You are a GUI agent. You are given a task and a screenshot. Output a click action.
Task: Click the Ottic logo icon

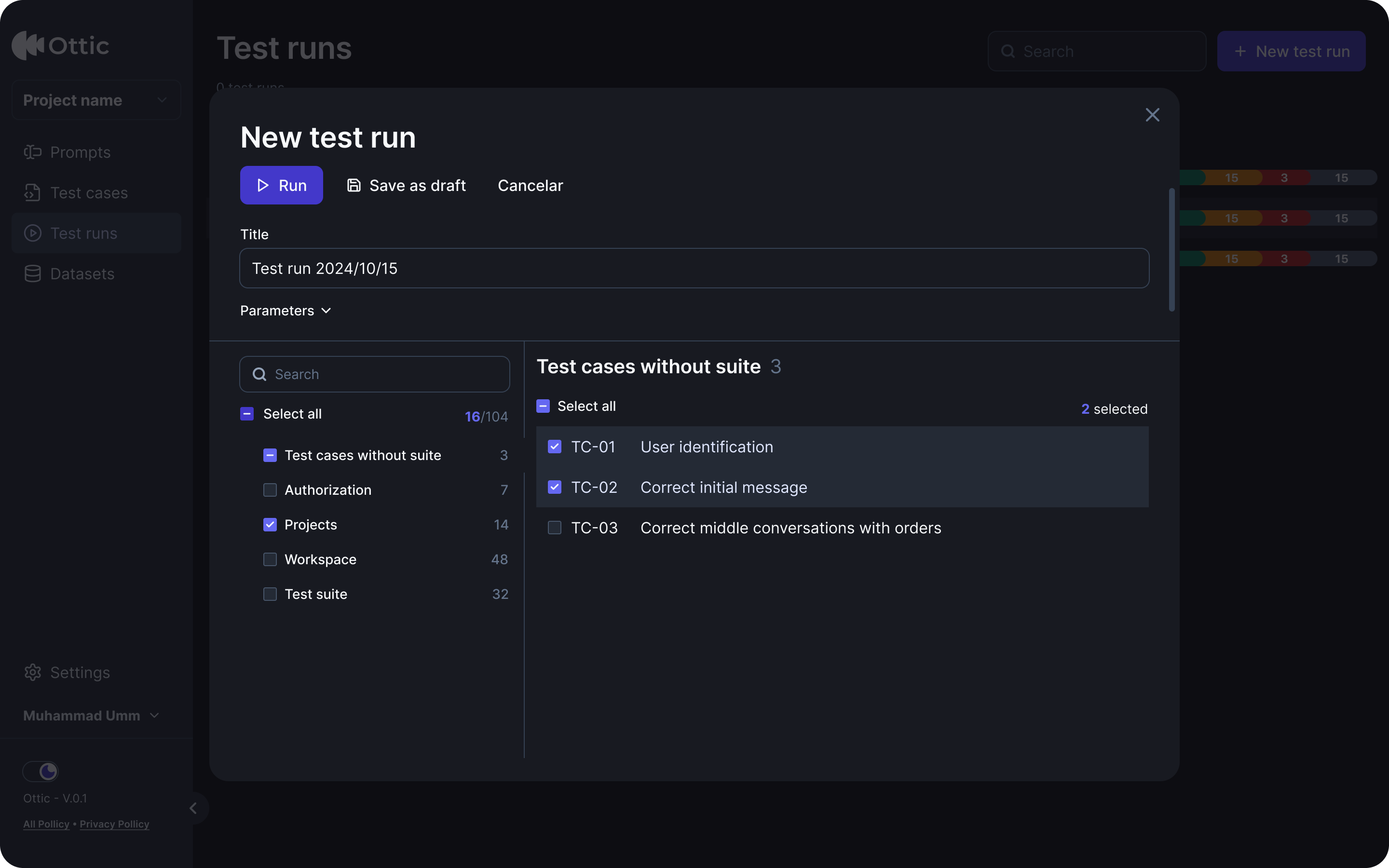pos(27,45)
